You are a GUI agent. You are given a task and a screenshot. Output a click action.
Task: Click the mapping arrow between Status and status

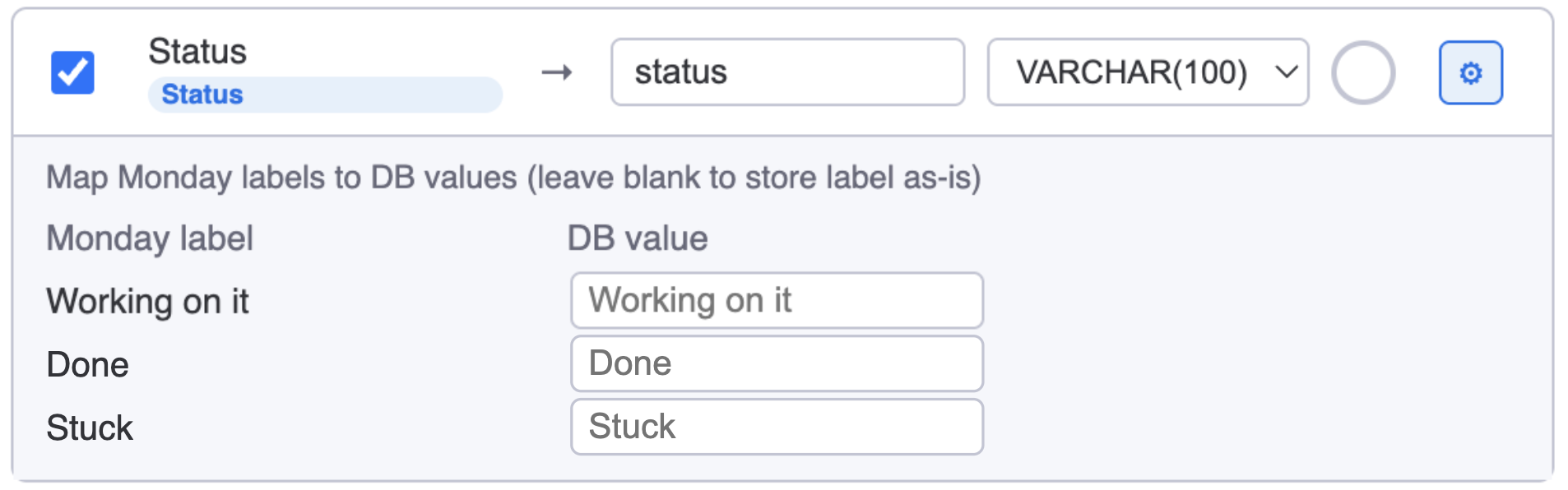pos(556,72)
